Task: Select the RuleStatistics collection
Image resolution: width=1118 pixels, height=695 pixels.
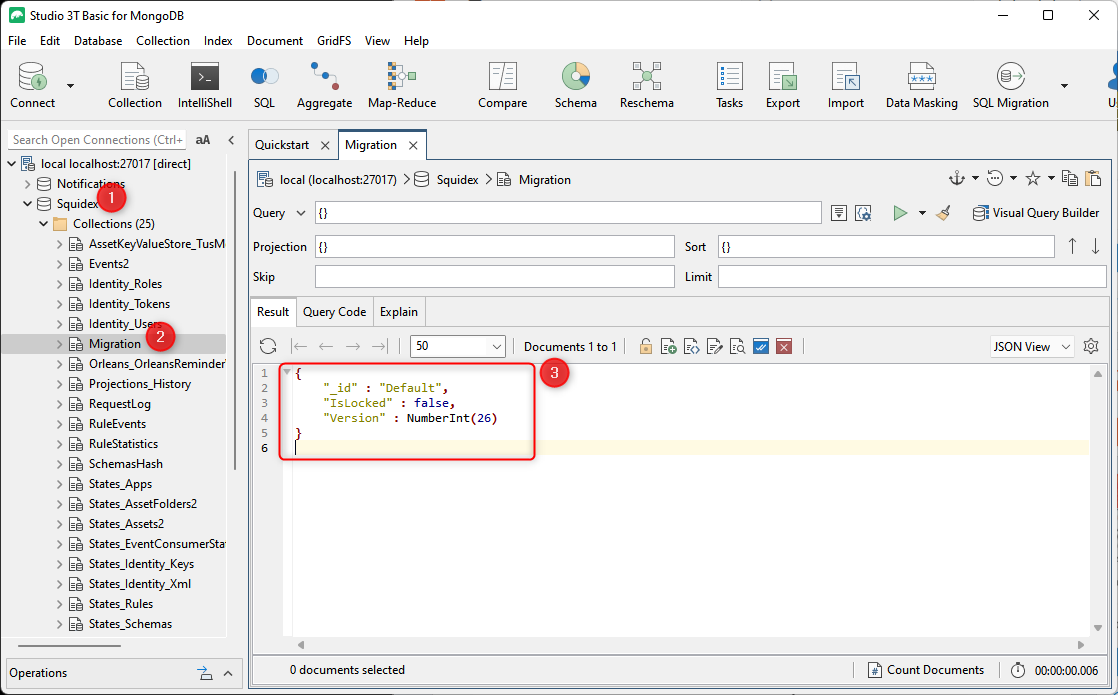Action: pyautogui.click(x=123, y=443)
